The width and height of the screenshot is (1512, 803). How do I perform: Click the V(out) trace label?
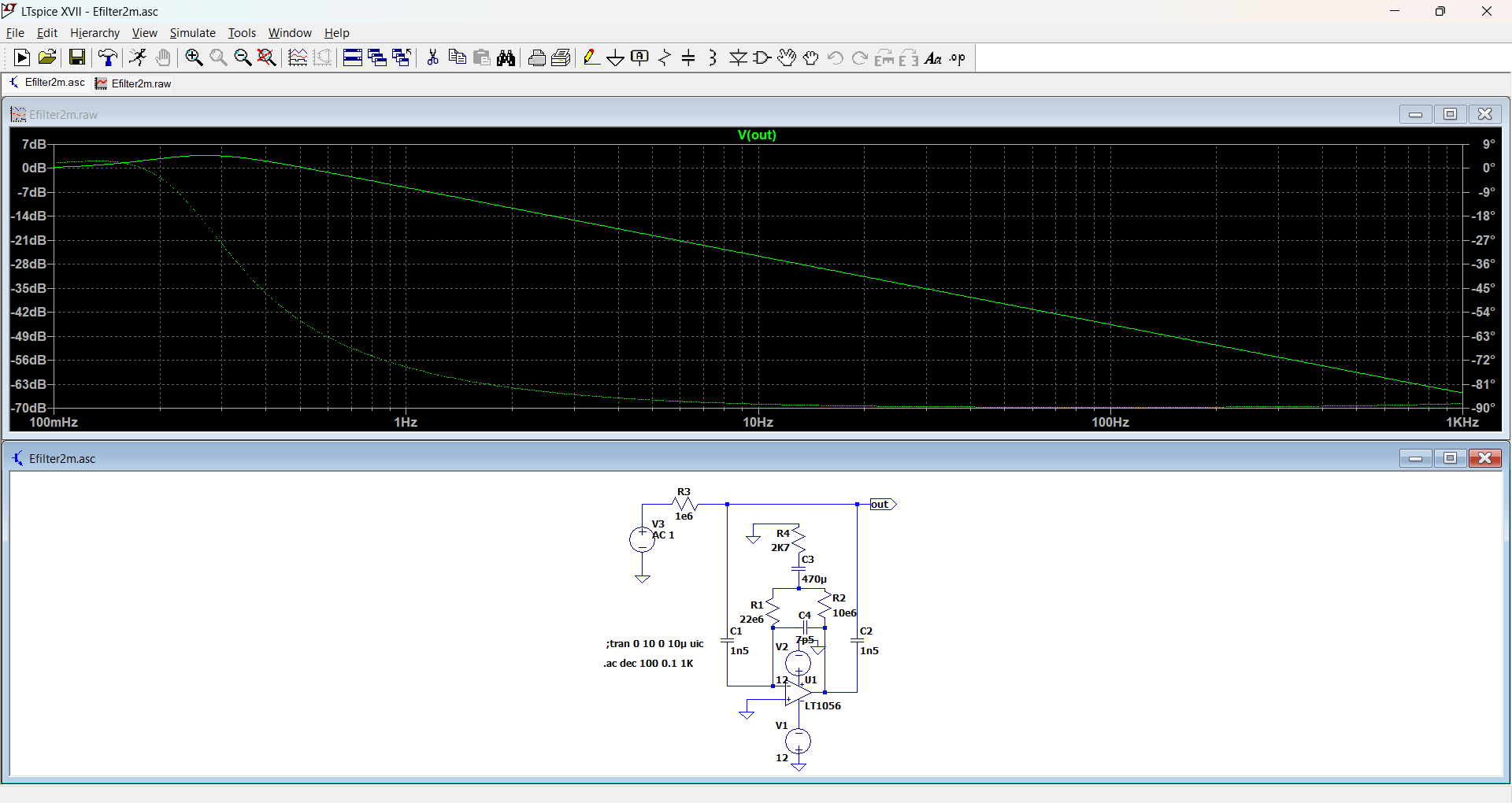757,135
